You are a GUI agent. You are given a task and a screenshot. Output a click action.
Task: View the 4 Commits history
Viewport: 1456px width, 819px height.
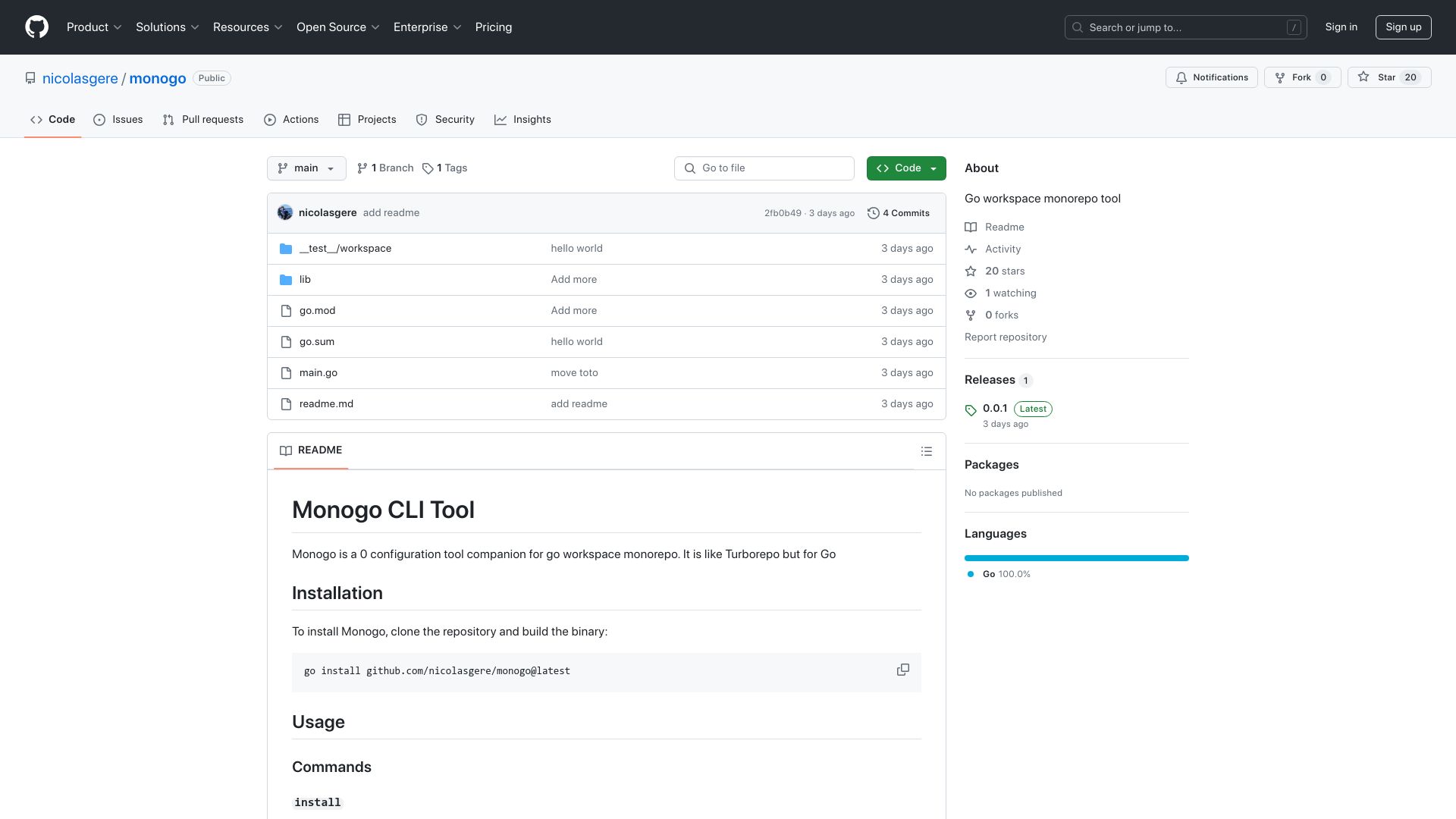pos(898,213)
